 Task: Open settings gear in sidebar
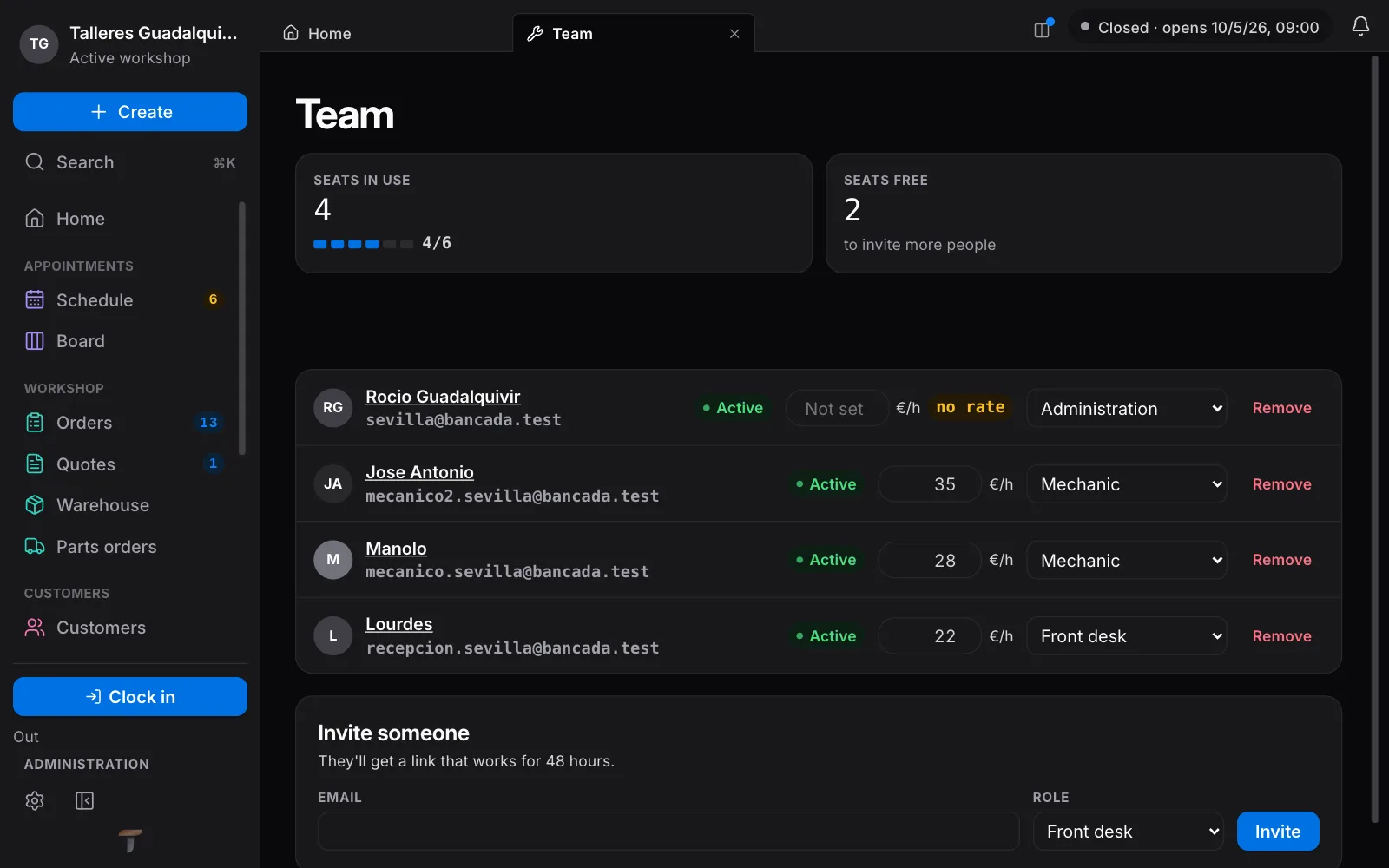[35, 800]
